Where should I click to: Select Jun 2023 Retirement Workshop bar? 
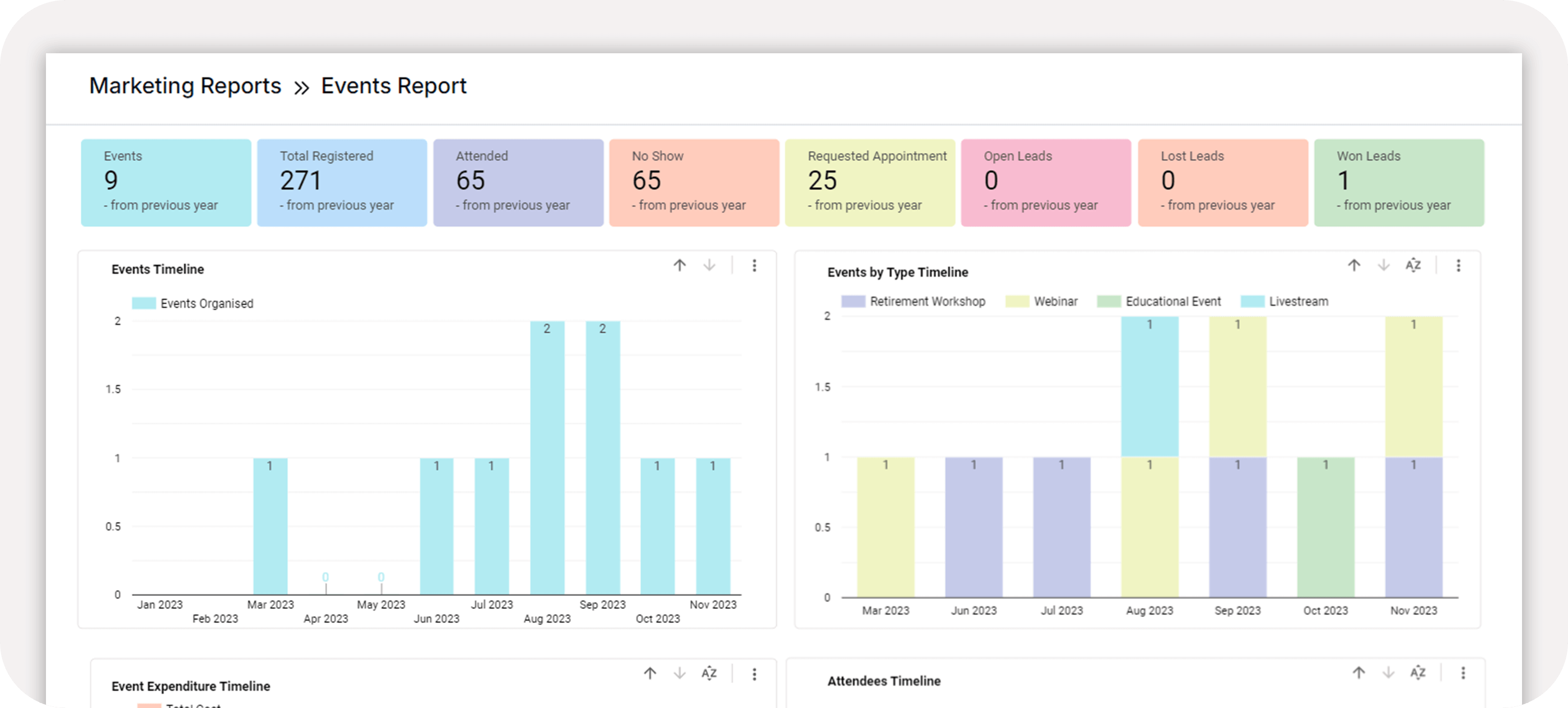(974, 527)
